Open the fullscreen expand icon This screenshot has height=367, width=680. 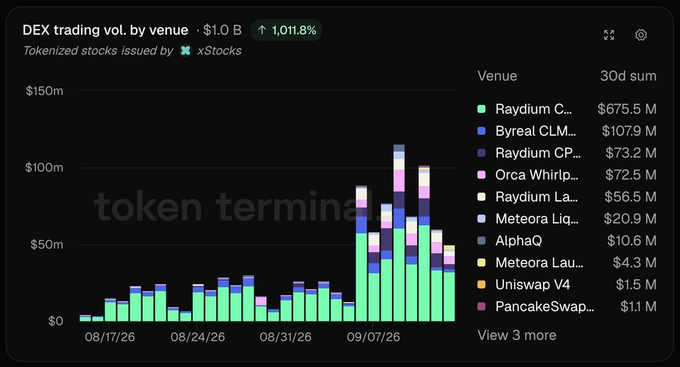(609, 35)
